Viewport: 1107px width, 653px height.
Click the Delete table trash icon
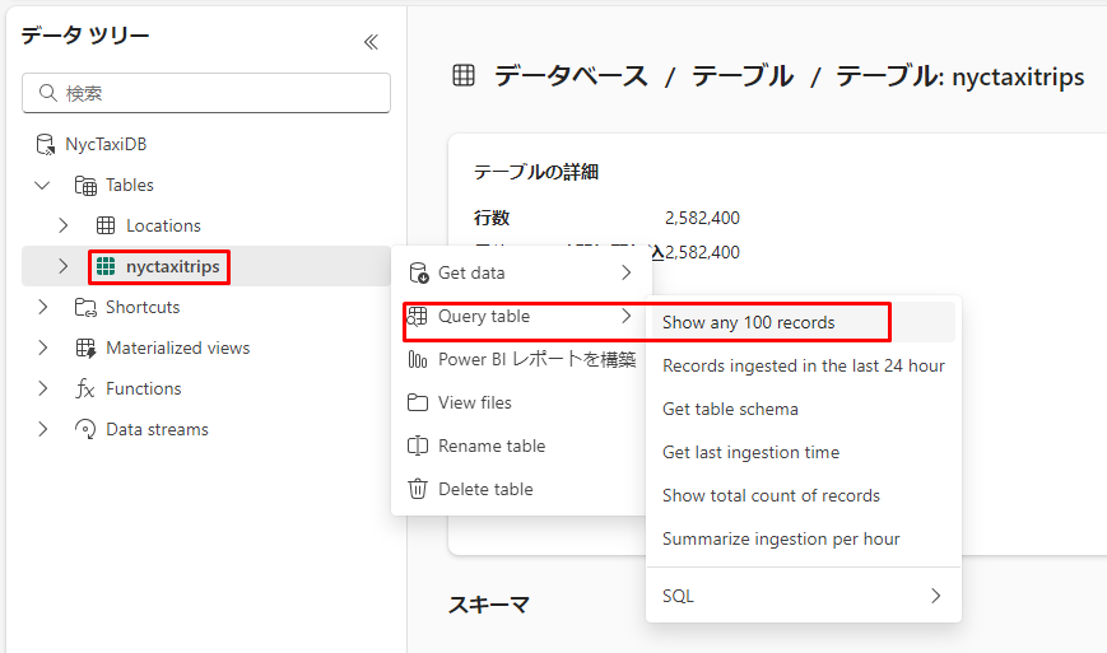click(x=418, y=489)
